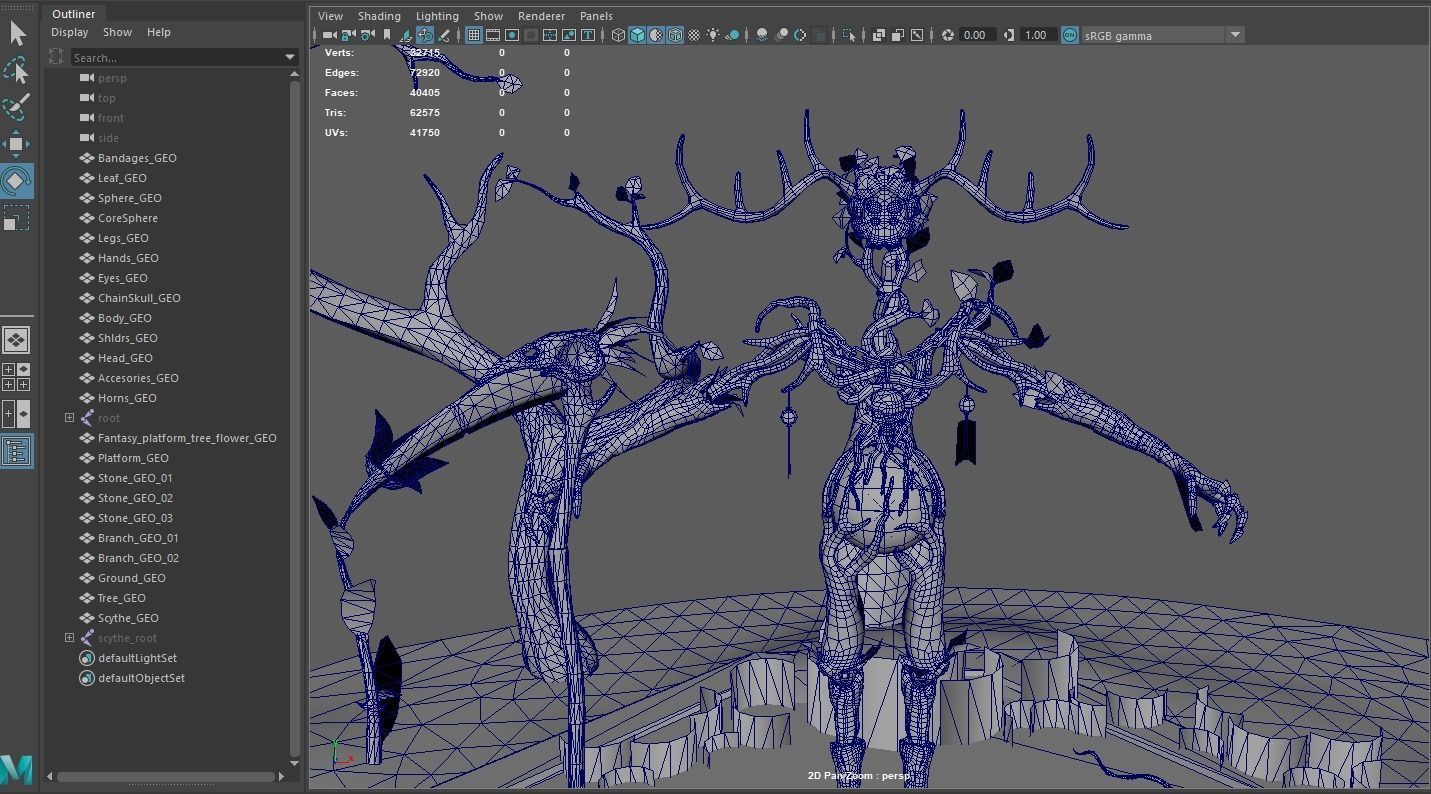Open the sRGB gamma view transform dropdown
This screenshot has height=794, width=1431.
pos(1235,35)
